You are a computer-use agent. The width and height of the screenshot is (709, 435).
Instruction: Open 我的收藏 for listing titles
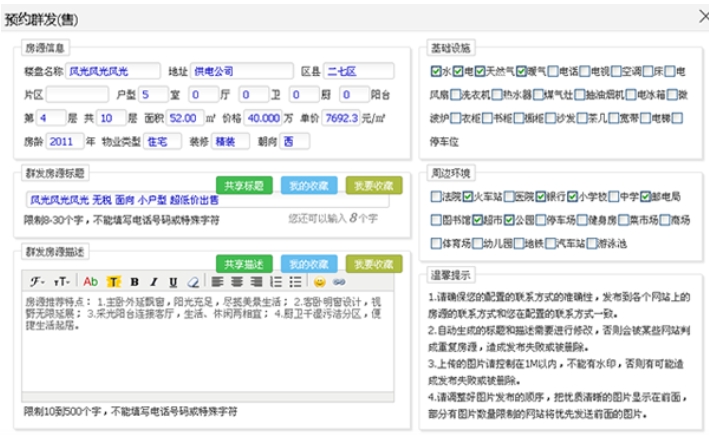[309, 185]
